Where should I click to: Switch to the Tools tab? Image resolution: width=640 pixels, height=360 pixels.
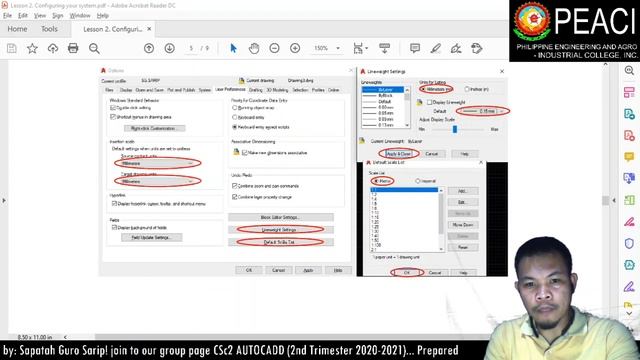[49, 29]
